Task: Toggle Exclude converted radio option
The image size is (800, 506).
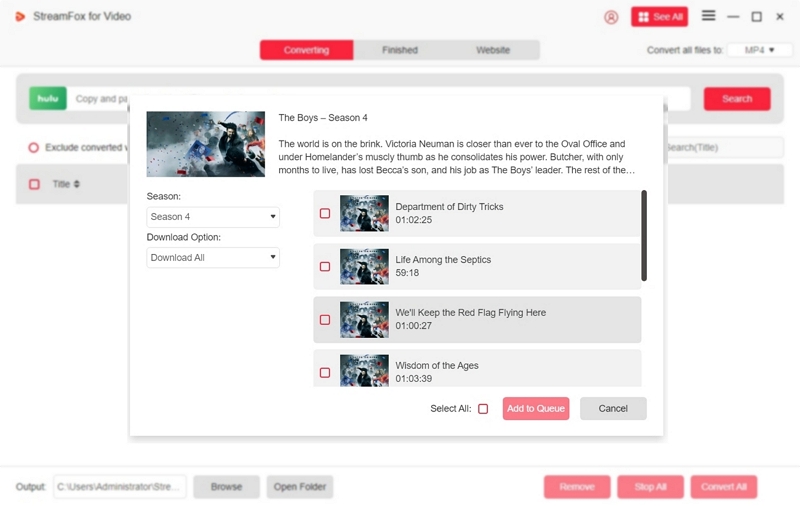Action: click(x=34, y=147)
